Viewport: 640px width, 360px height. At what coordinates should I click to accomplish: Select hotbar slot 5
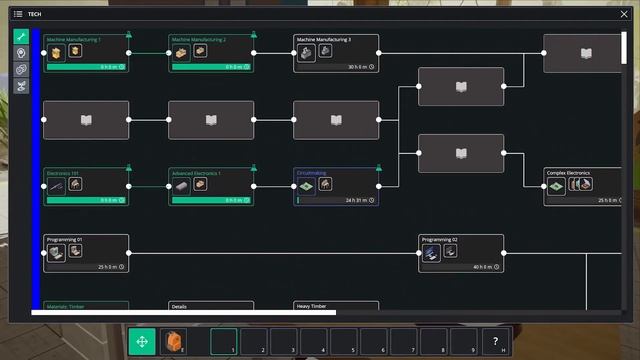point(344,341)
